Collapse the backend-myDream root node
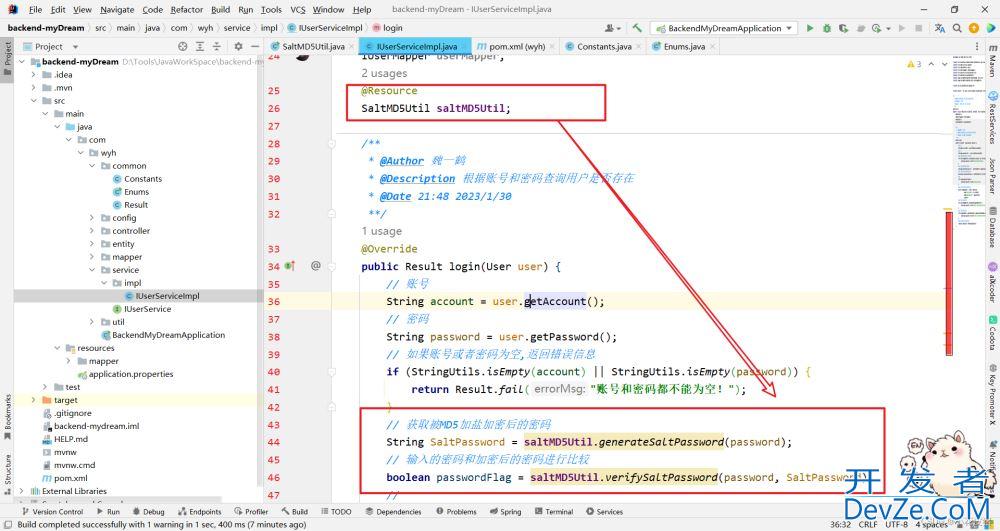The image size is (1000, 531). coord(22,62)
